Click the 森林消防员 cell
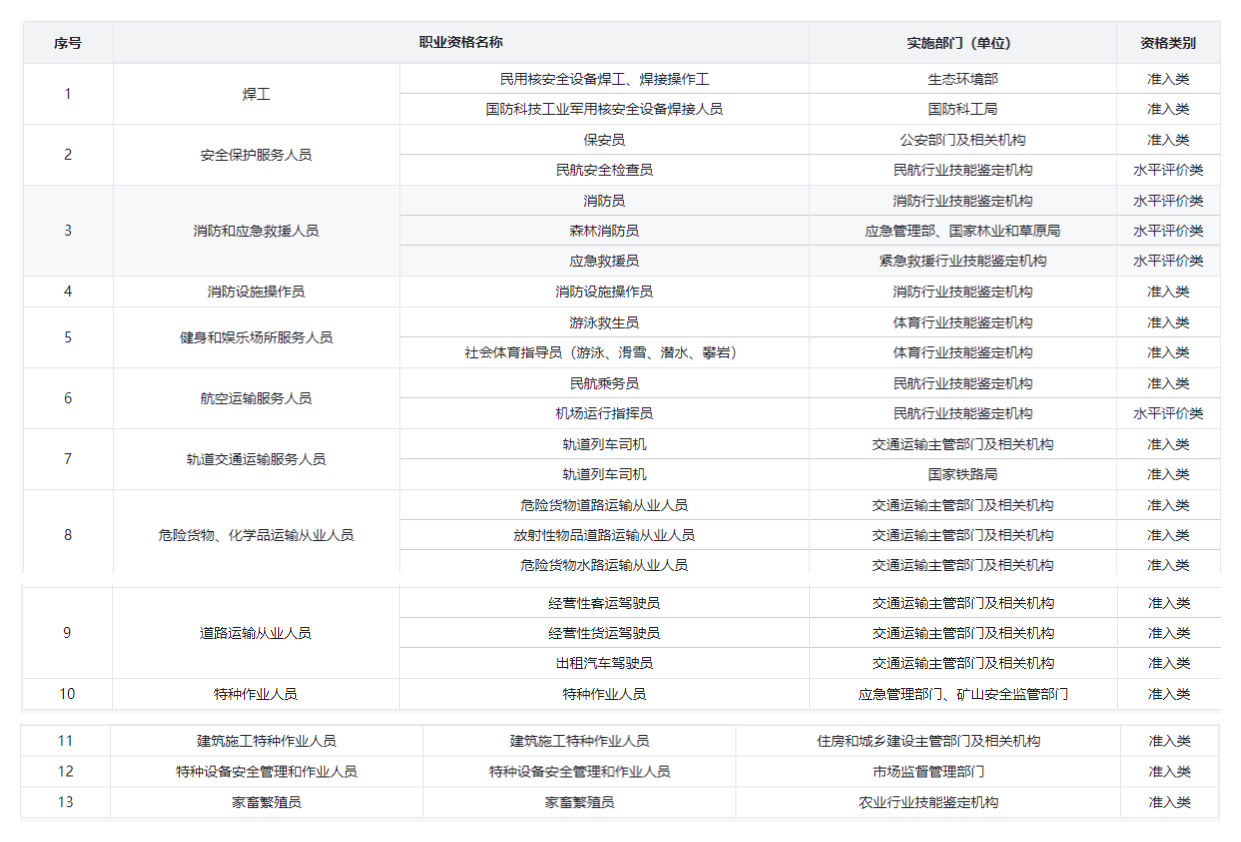This screenshot has height=842, width=1241. (604, 231)
